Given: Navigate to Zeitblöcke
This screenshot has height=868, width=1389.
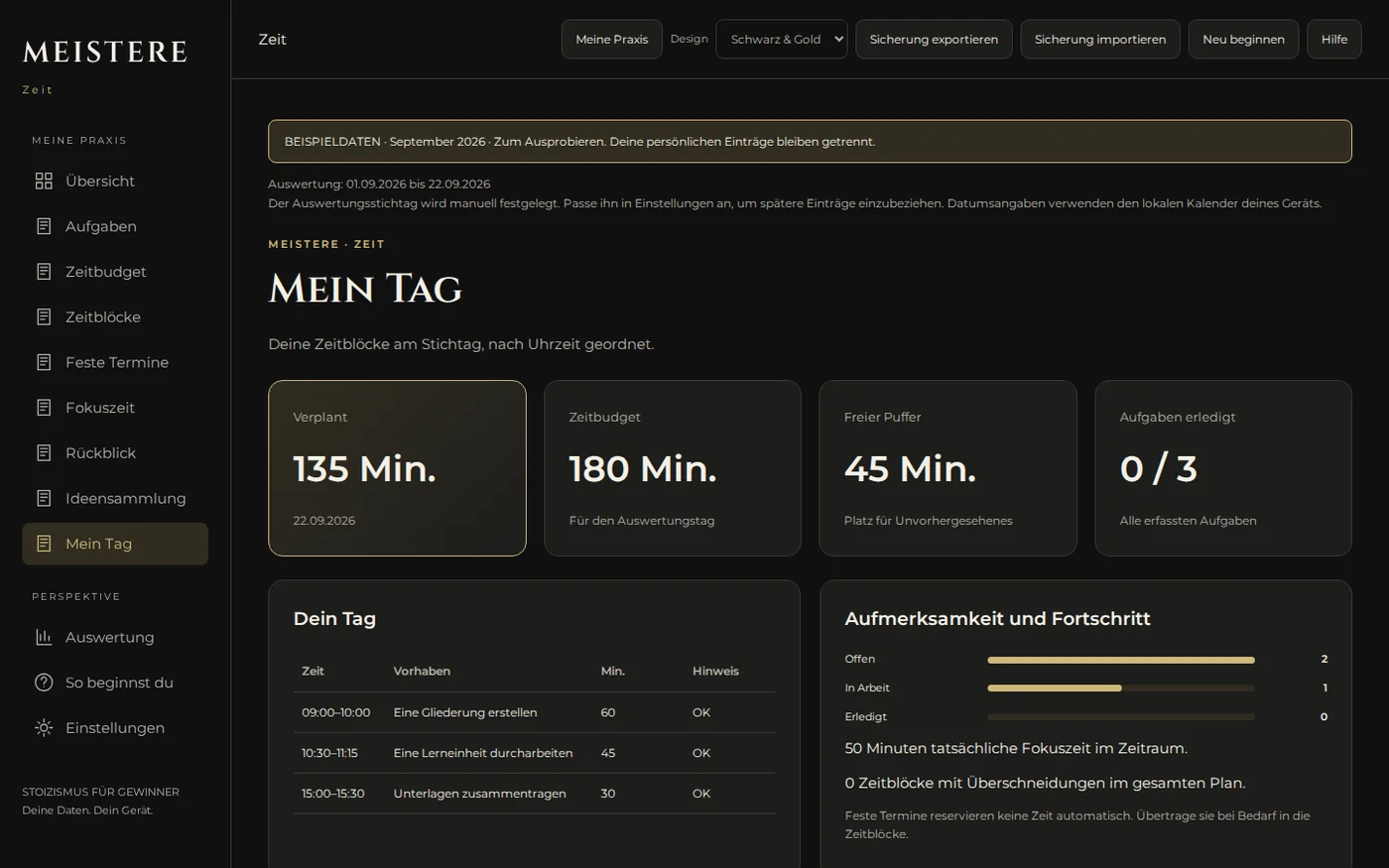Looking at the screenshot, I should 115,316.
